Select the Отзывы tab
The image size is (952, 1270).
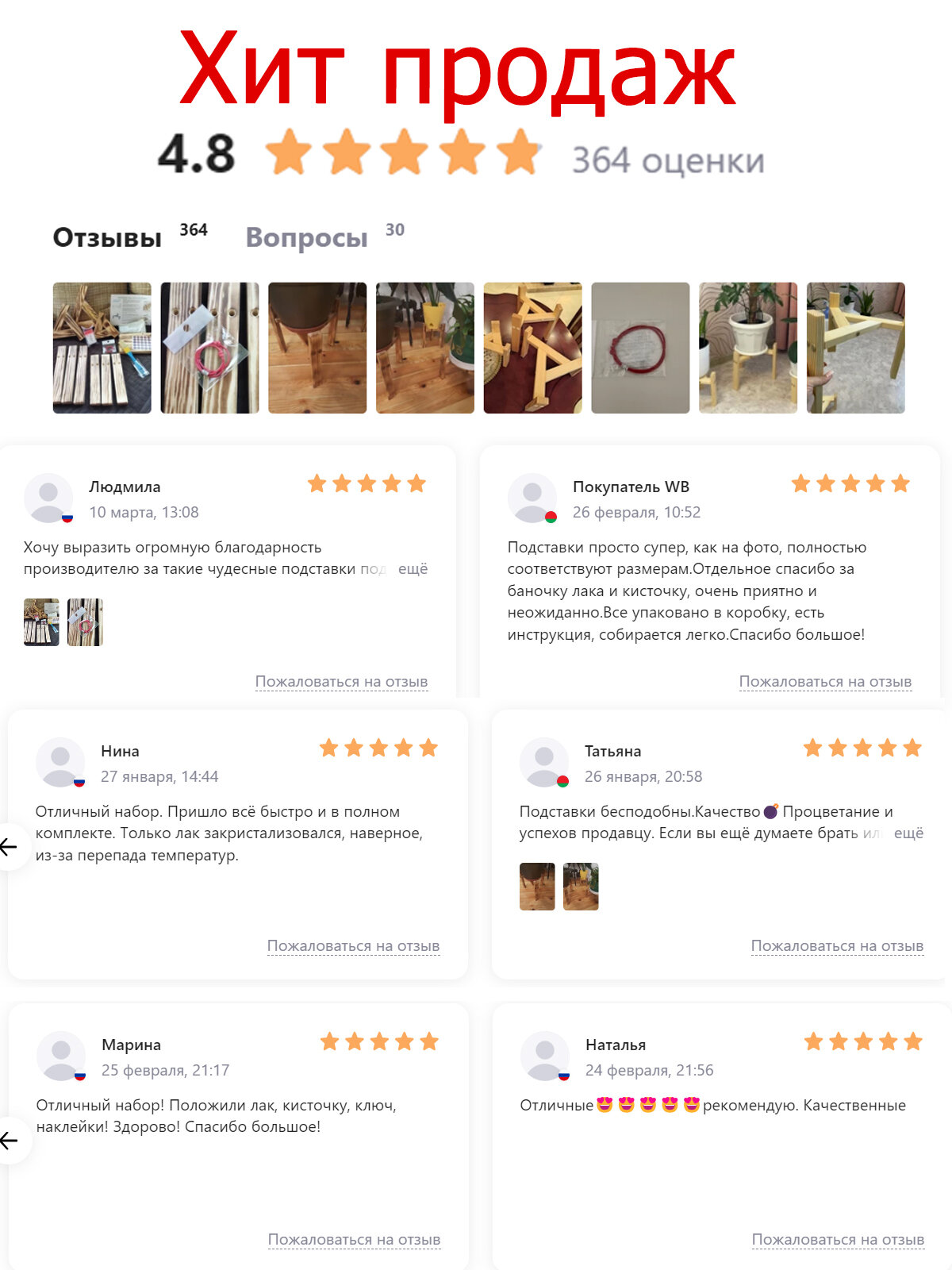tap(107, 237)
